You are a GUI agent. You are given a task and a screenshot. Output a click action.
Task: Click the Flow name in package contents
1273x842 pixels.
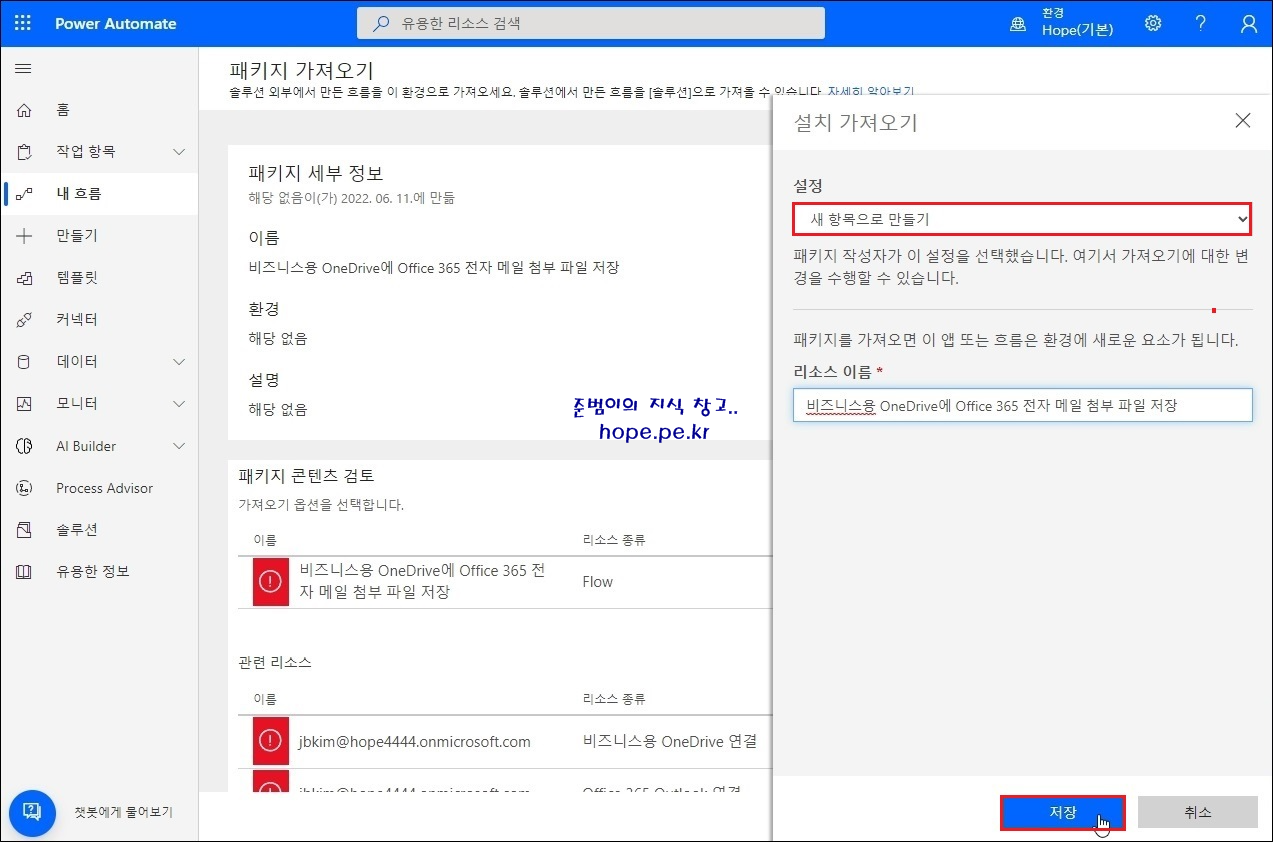coord(423,581)
